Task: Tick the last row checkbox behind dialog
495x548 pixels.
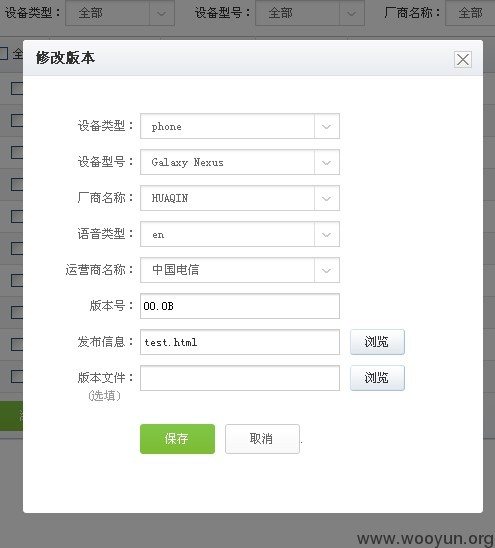Action: [x=17, y=376]
